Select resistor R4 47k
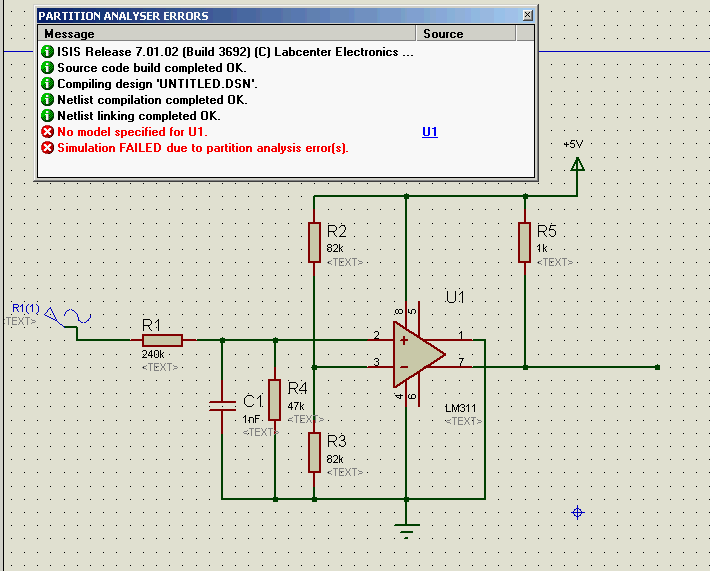The height and width of the screenshot is (571, 710). tap(274, 400)
